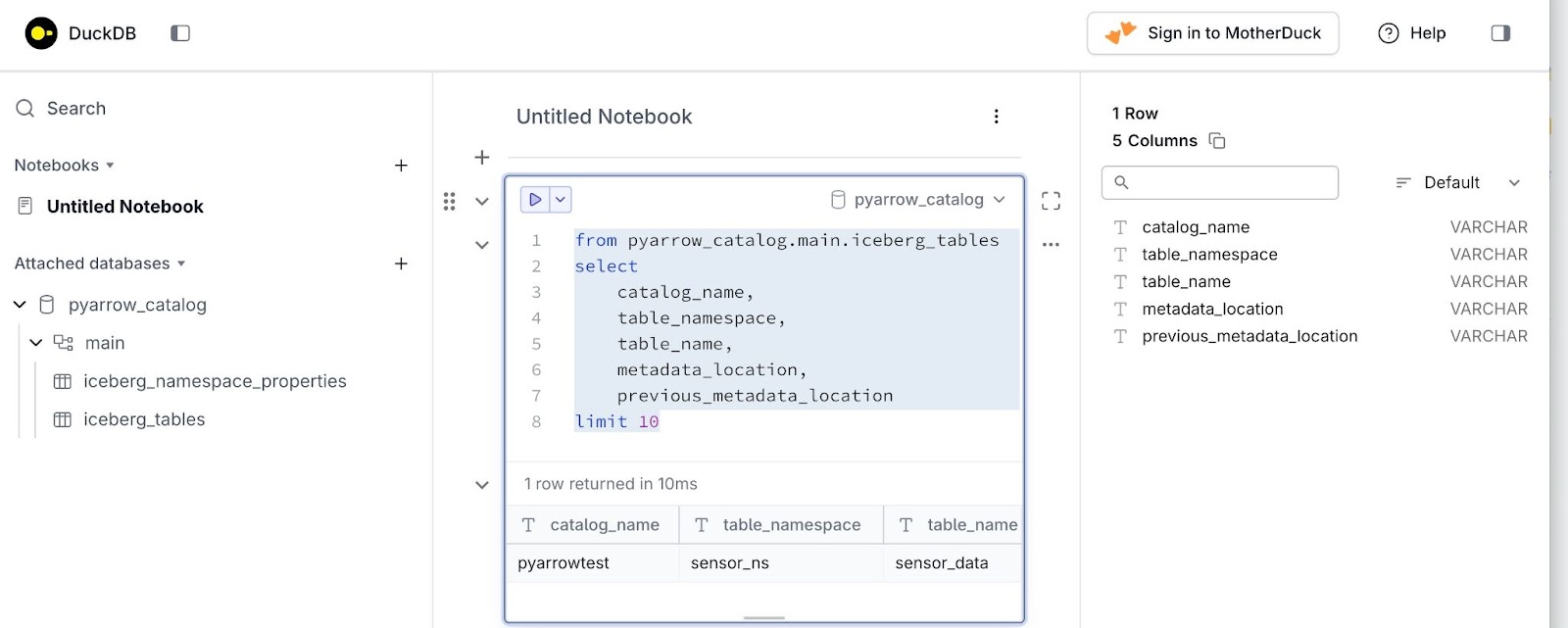Click the column search field in inspector
The width and height of the screenshot is (1568, 628).
[x=1220, y=182]
